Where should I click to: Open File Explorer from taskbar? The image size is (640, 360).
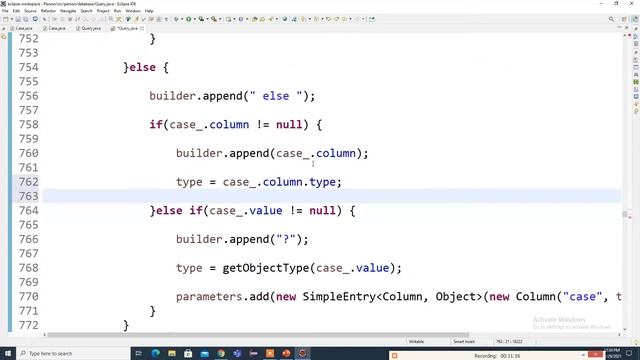pyautogui.click(x=172, y=353)
